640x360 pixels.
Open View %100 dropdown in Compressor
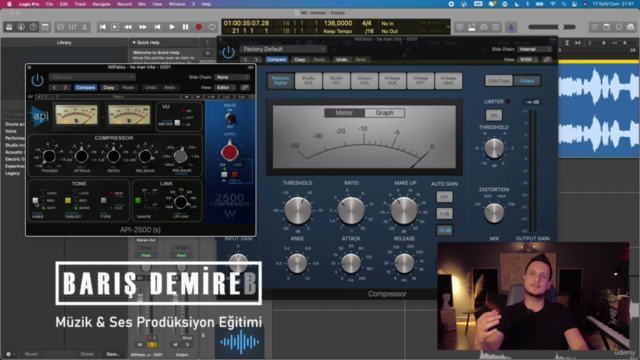tap(528, 60)
